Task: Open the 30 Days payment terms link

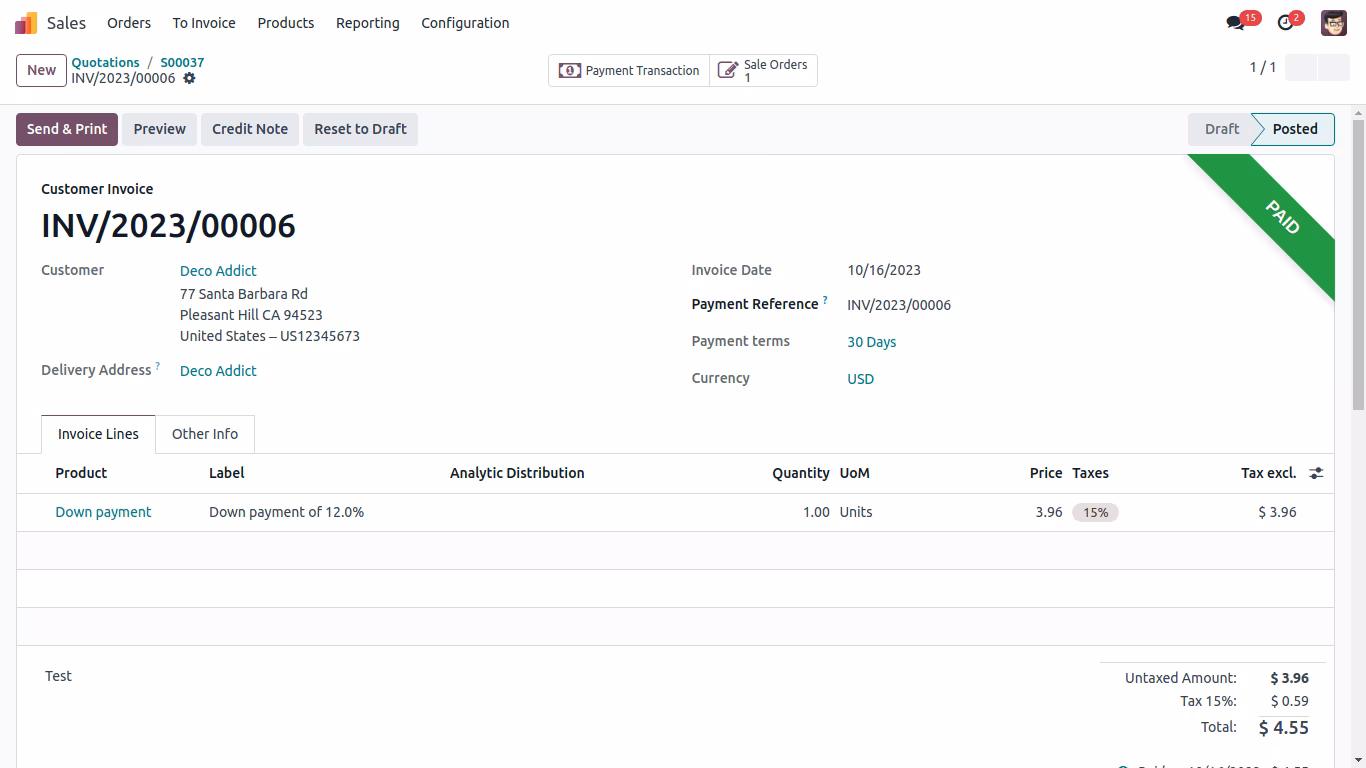Action: pos(872,342)
